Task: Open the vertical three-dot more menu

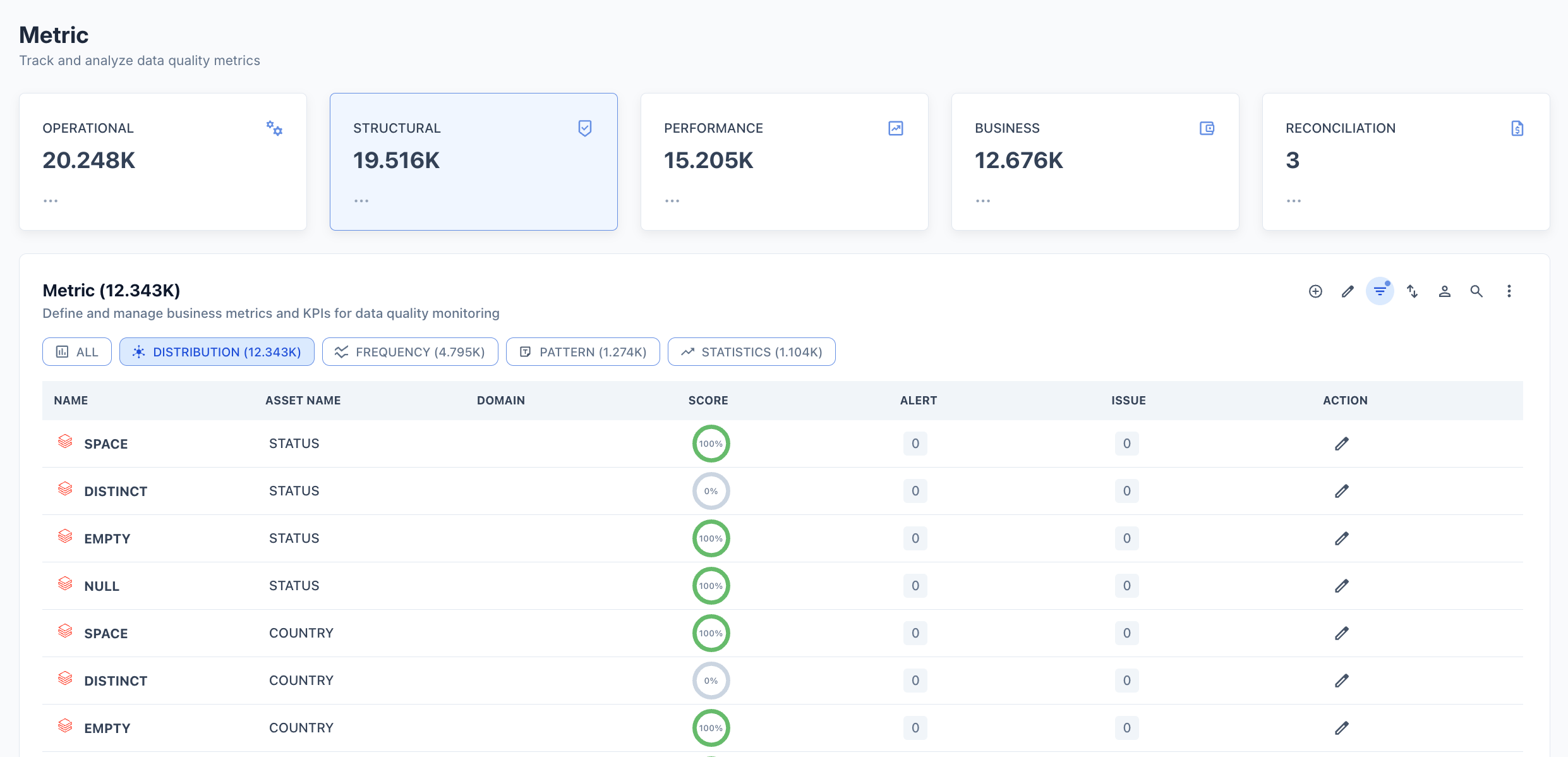Action: [x=1509, y=291]
